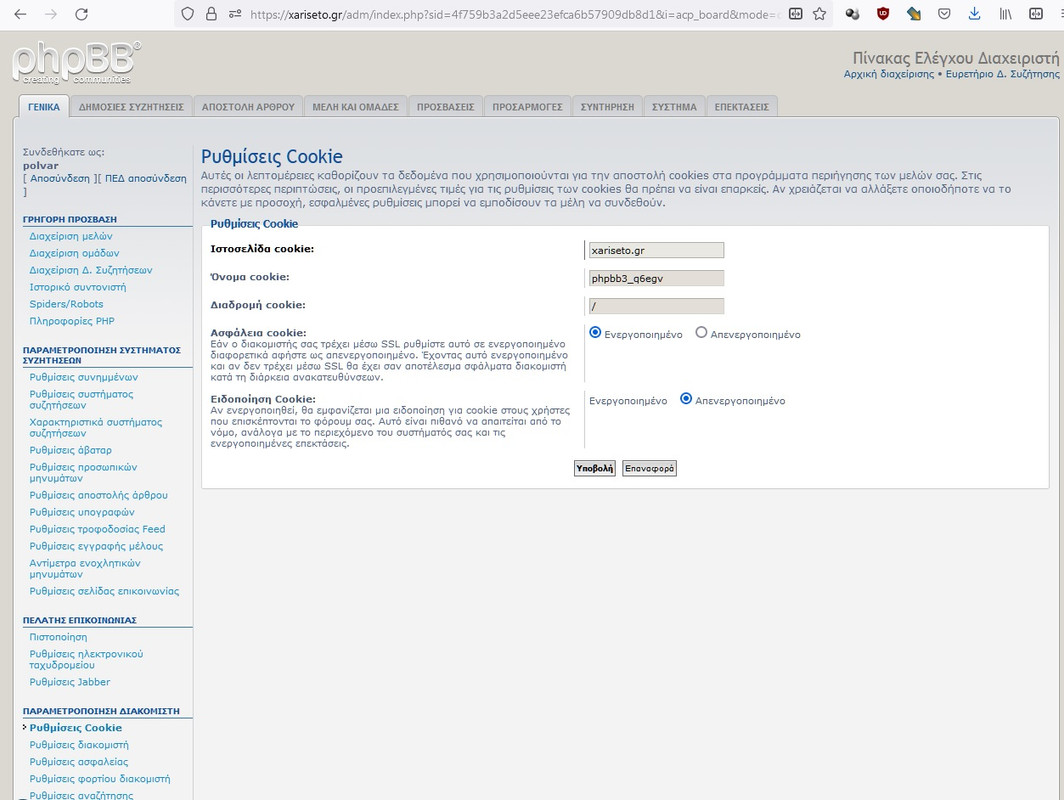Click the browser address bar URL
The width and height of the screenshot is (1064, 800).
[x=514, y=14]
